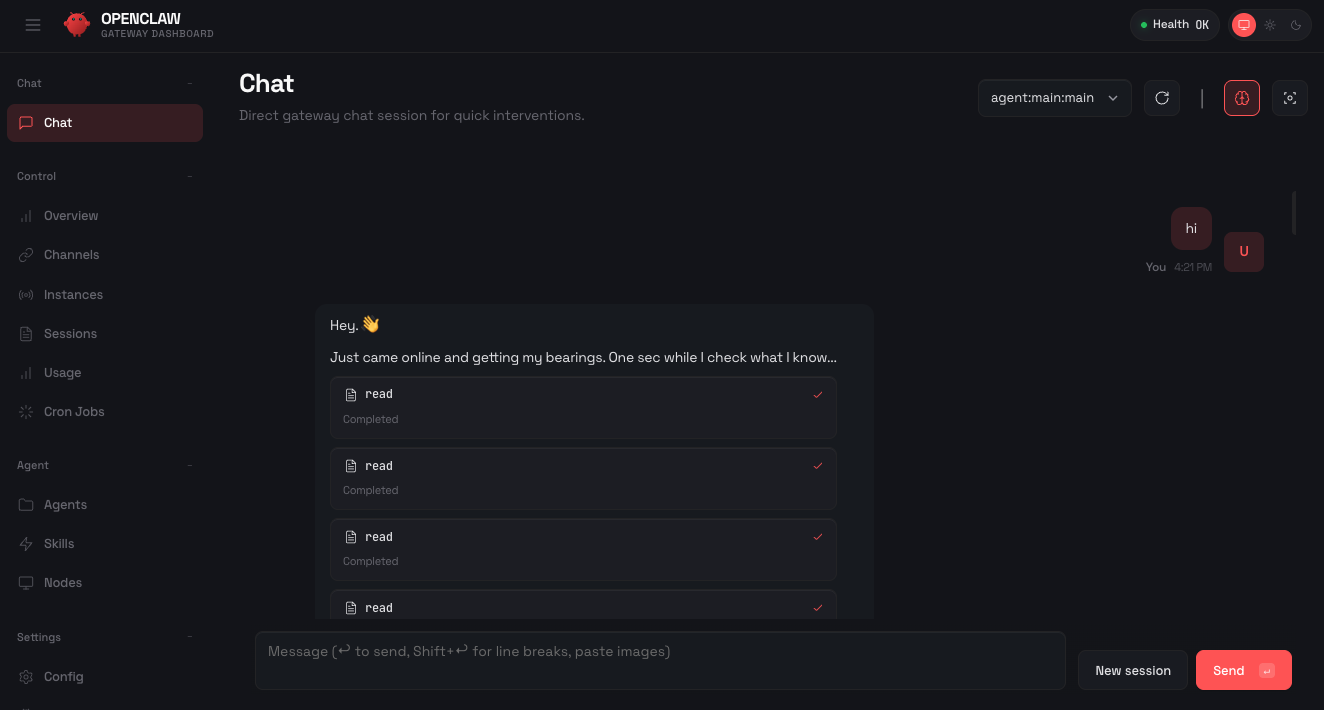1324x710 pixels.
Task: Go to the Skills page
Action: pos(59,544)
